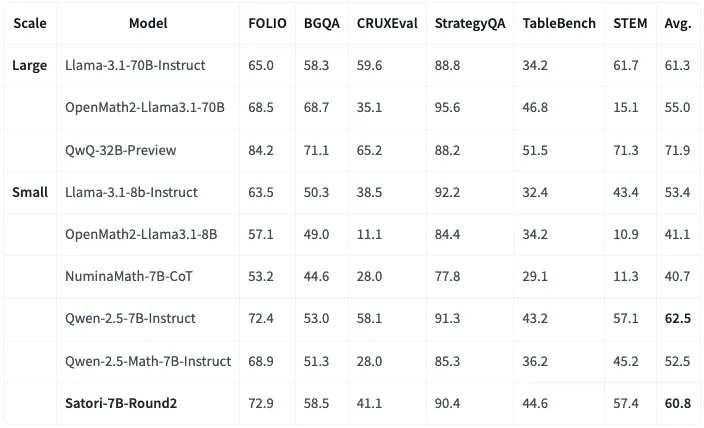Click the Large scale label
704x428 pixels.
pyautogui.click(x=29, y=66)
